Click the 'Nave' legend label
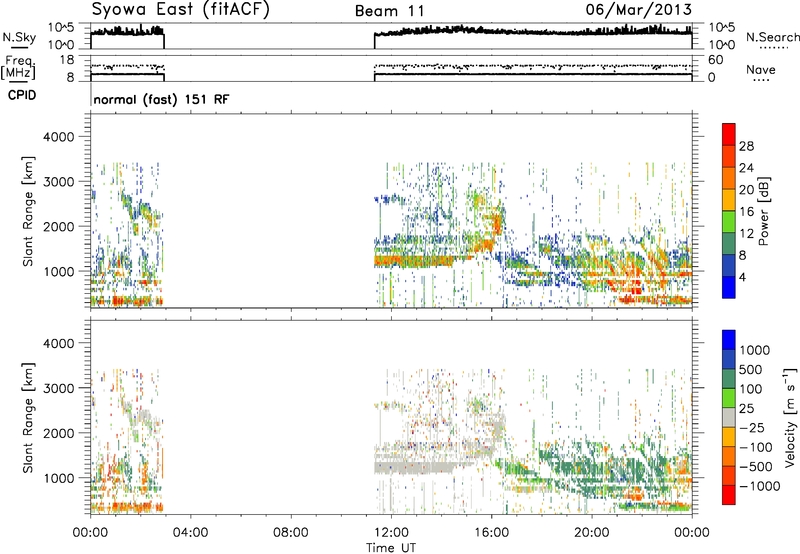Screen dimensions: 800x554 pos(761,69)
